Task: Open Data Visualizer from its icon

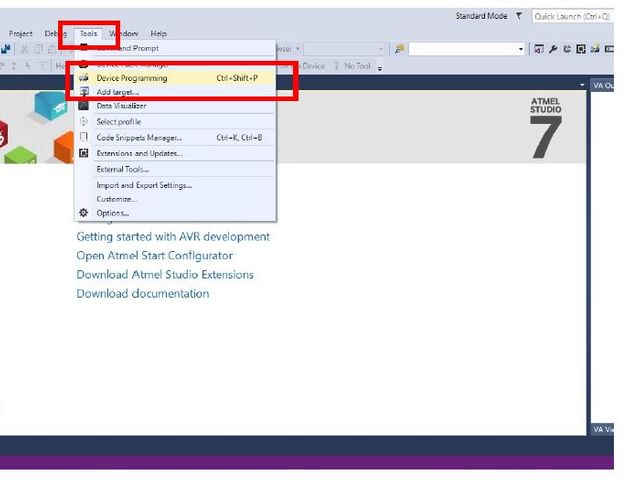Action: pyautogui.click(x=84, y=106)
